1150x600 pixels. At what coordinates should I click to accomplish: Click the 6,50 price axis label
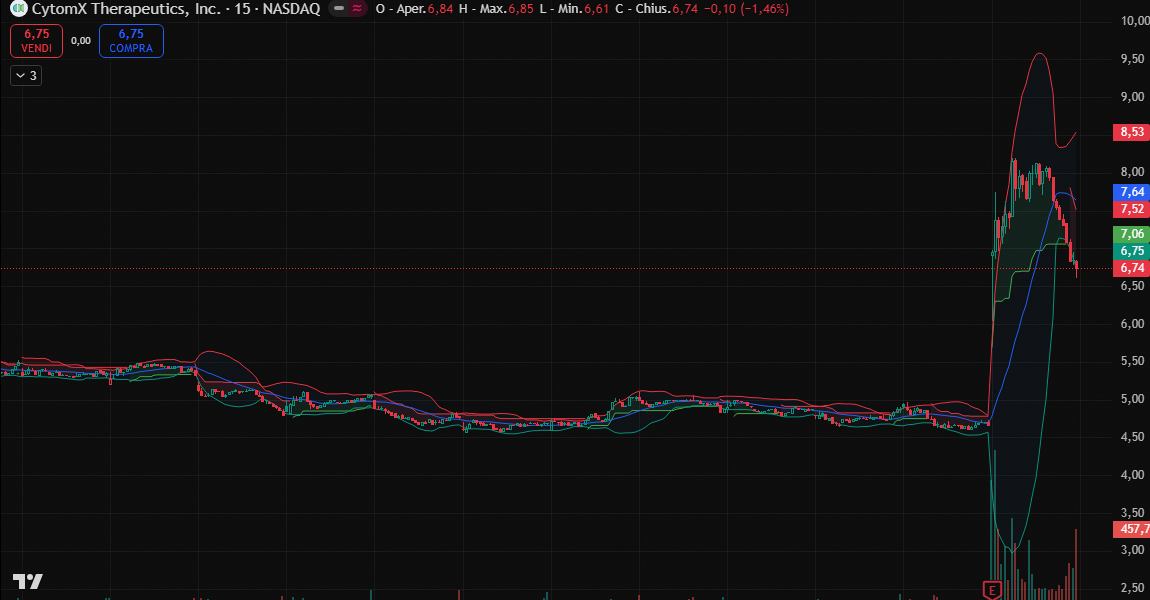pos(1132,285)
